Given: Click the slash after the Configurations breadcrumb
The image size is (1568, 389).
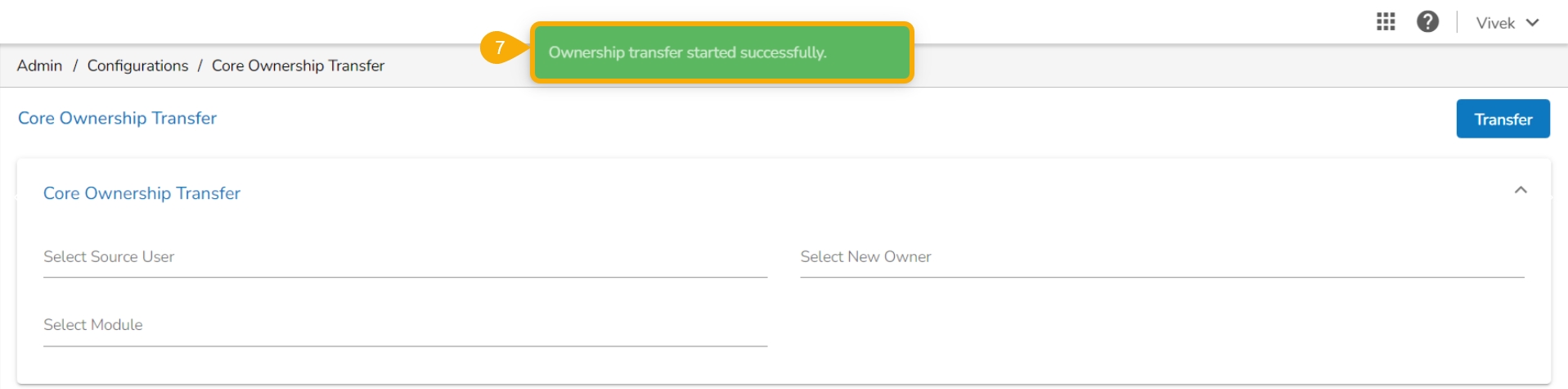Looking at the screenshot, I should point(200,66).
